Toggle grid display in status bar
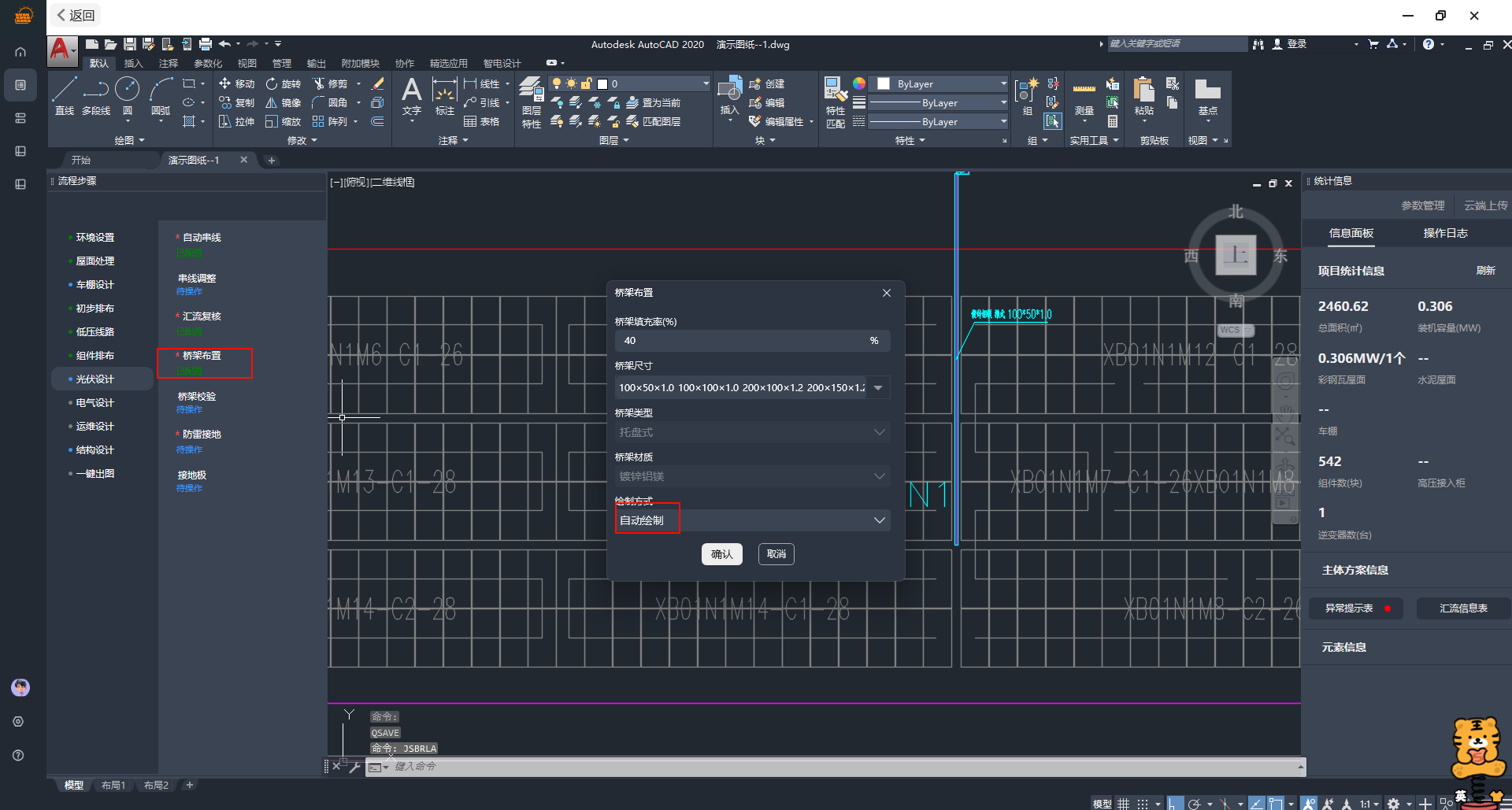 point(1123,804)
